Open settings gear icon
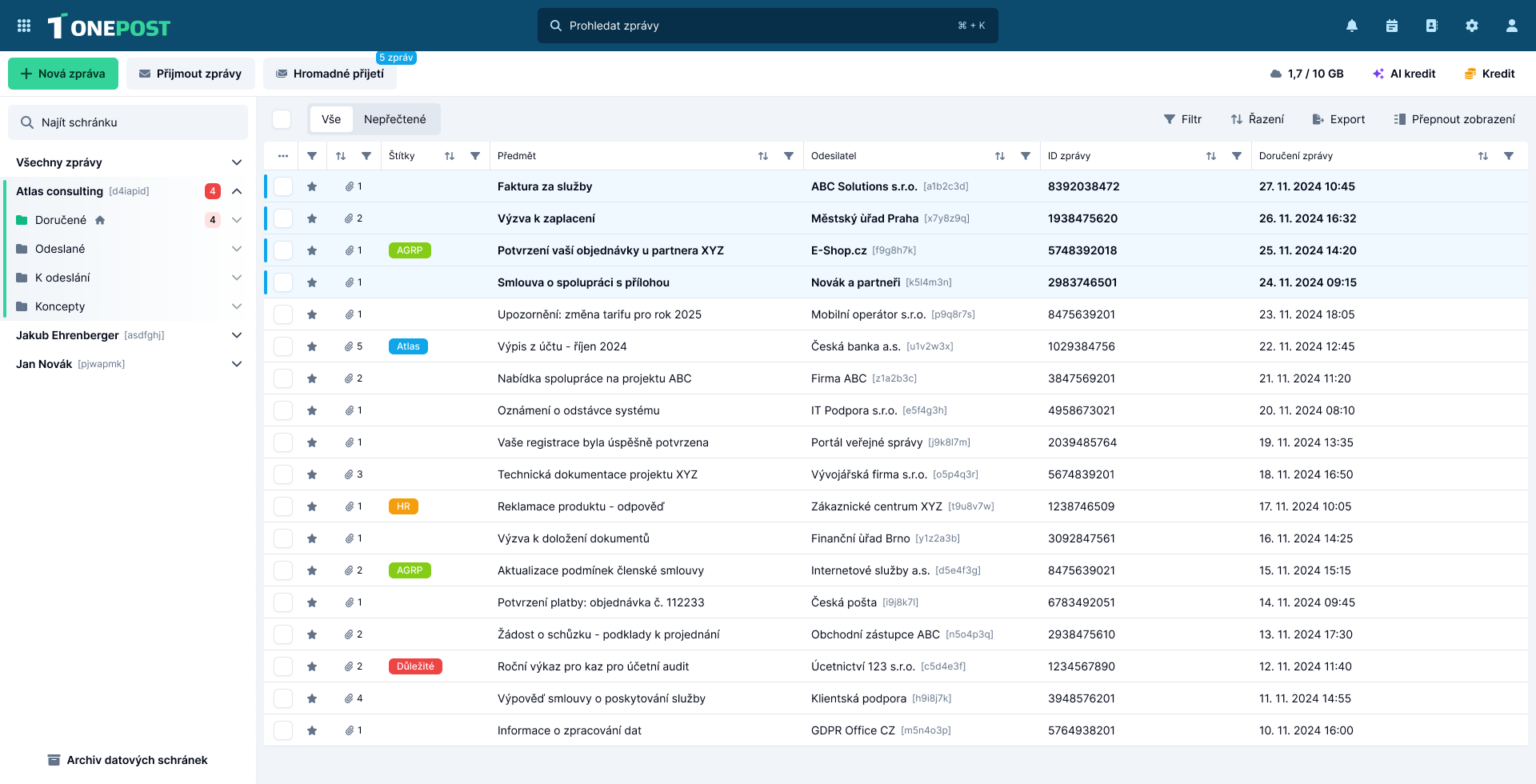Image resolution: width=1536 pixels, height=784 pixels. click(1472, 26)
